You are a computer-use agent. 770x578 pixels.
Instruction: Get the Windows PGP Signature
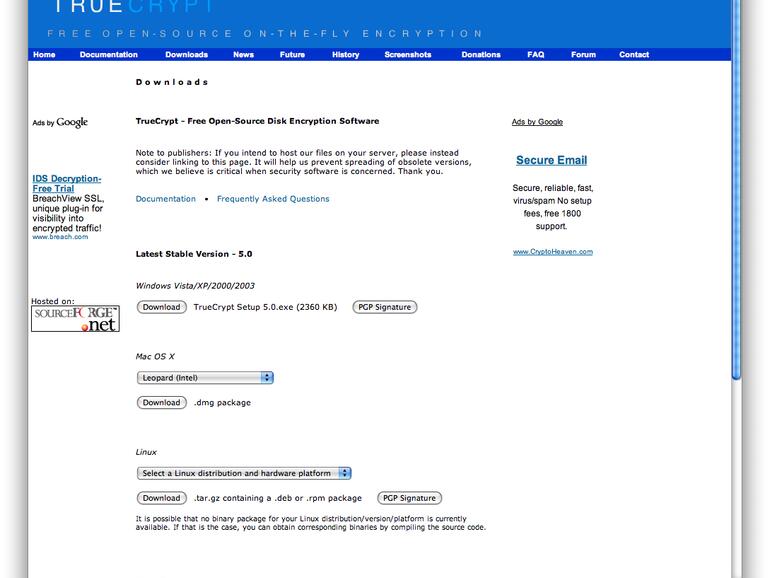coord(385,307)
